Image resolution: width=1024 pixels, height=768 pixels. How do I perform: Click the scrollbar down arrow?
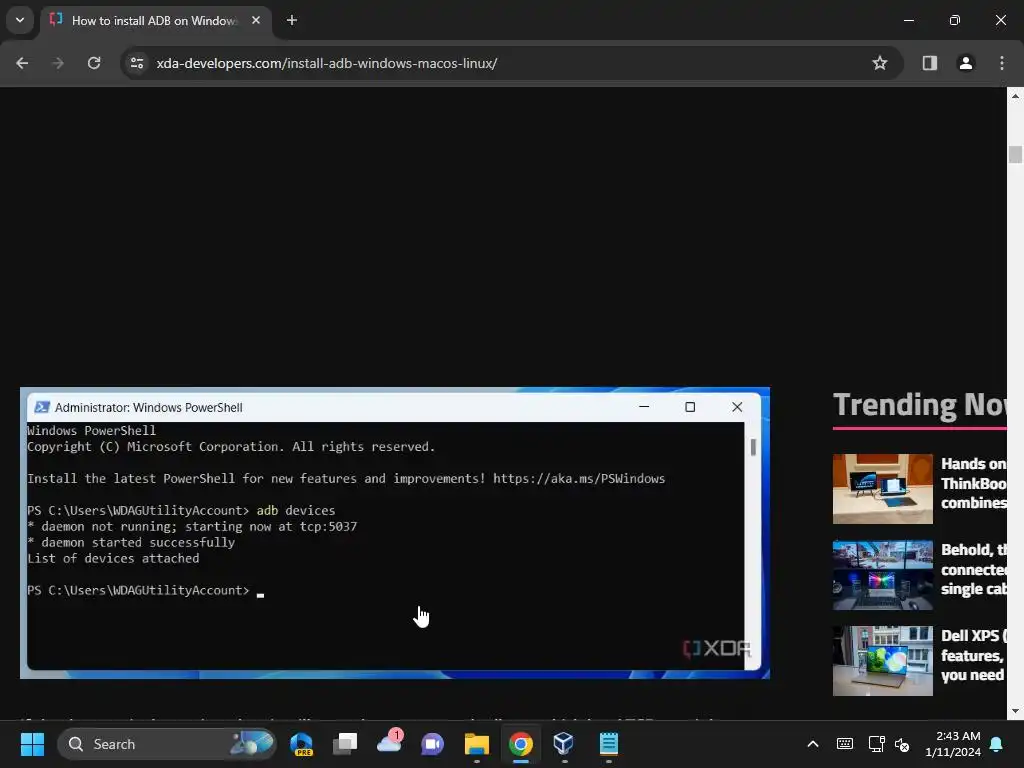(x=1015, y=711)
